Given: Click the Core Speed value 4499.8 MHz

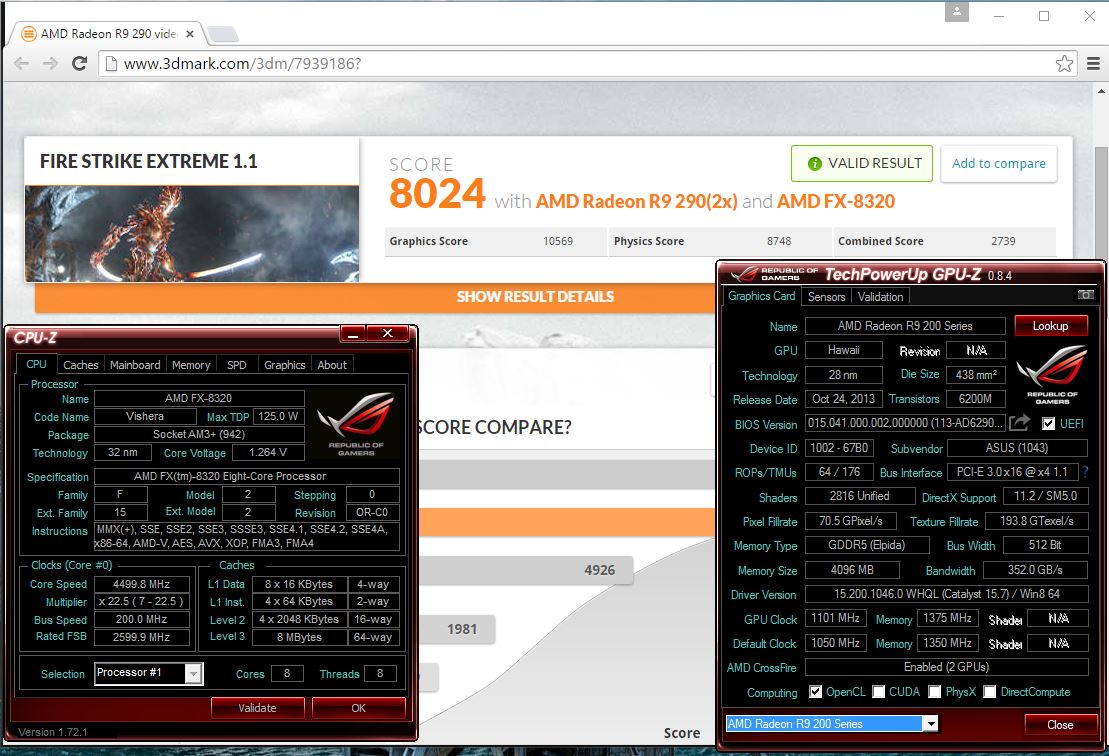Looking at the screenshot, I should tap(141, 584).
